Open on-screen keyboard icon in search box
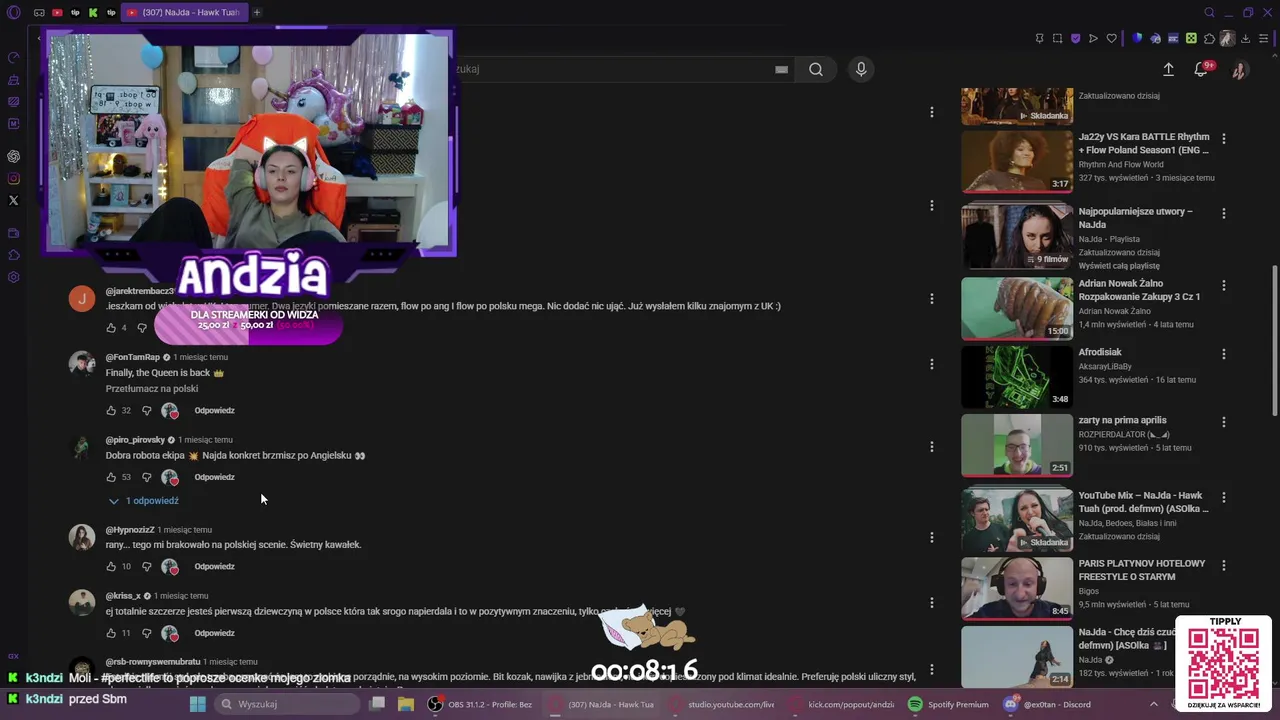 point(781,69)
